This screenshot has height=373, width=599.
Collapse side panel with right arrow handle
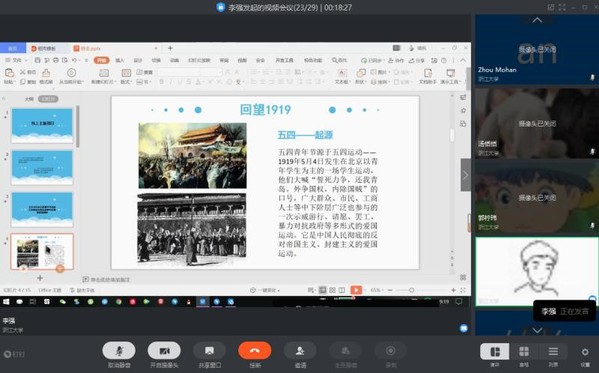pyautogui.click(x=466, y=175)
